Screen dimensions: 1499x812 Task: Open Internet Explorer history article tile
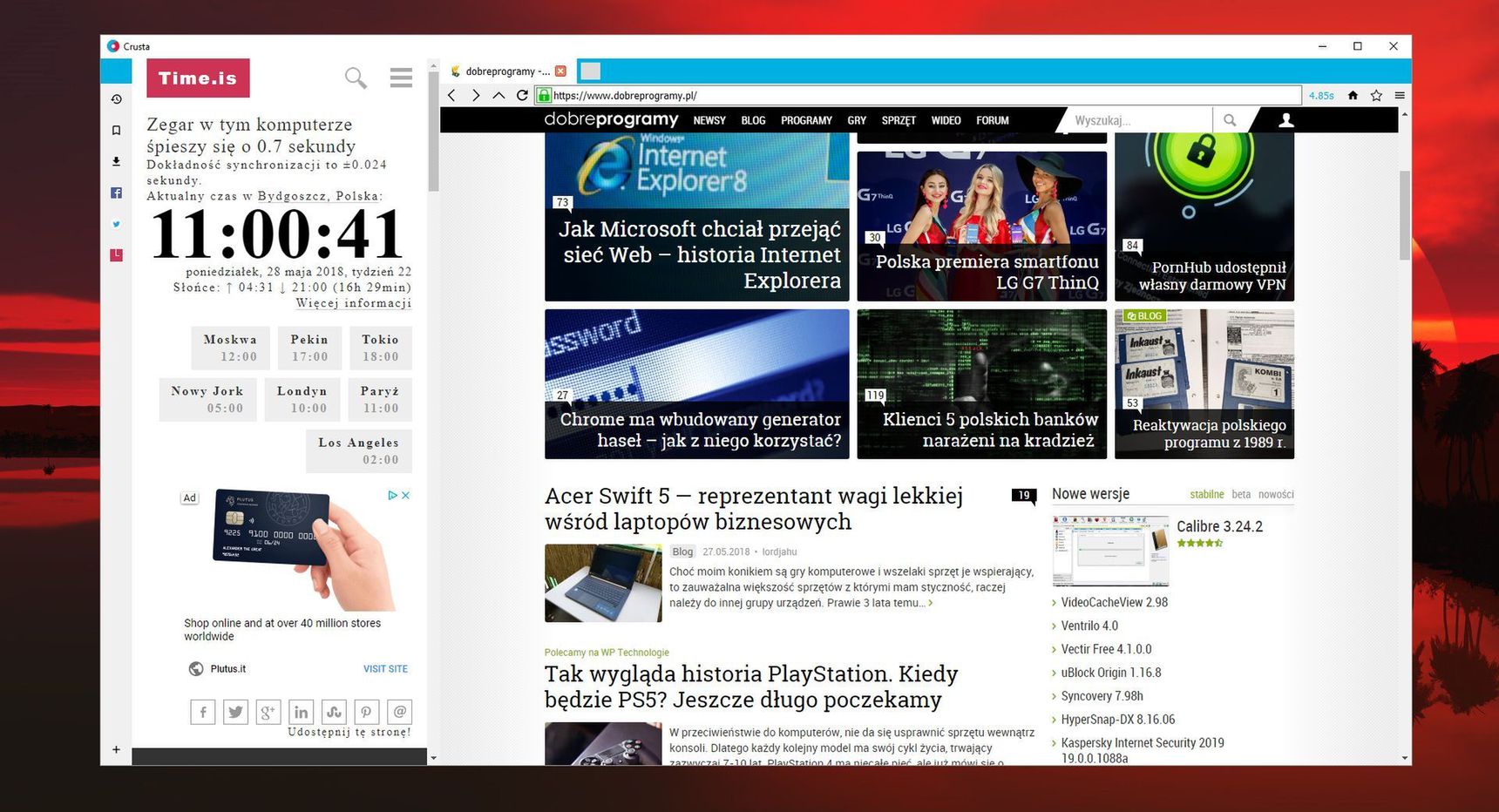tap(697, 217)
